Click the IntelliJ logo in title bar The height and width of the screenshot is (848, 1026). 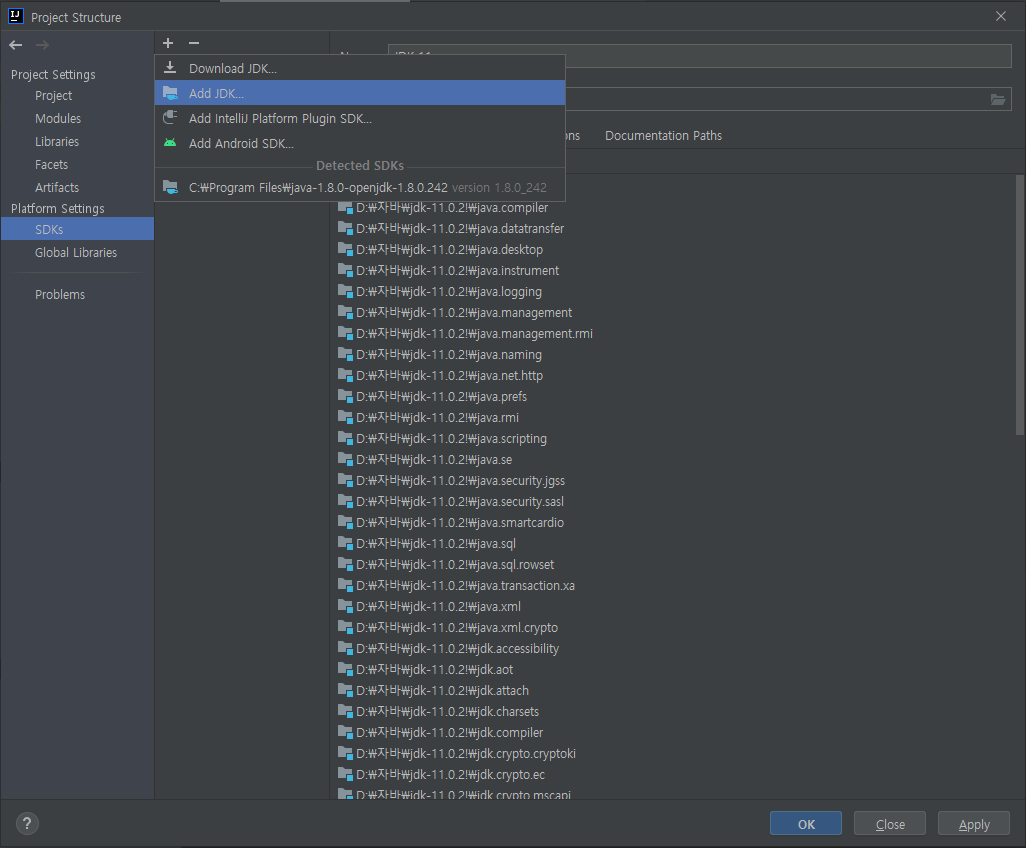pos(16,16)
